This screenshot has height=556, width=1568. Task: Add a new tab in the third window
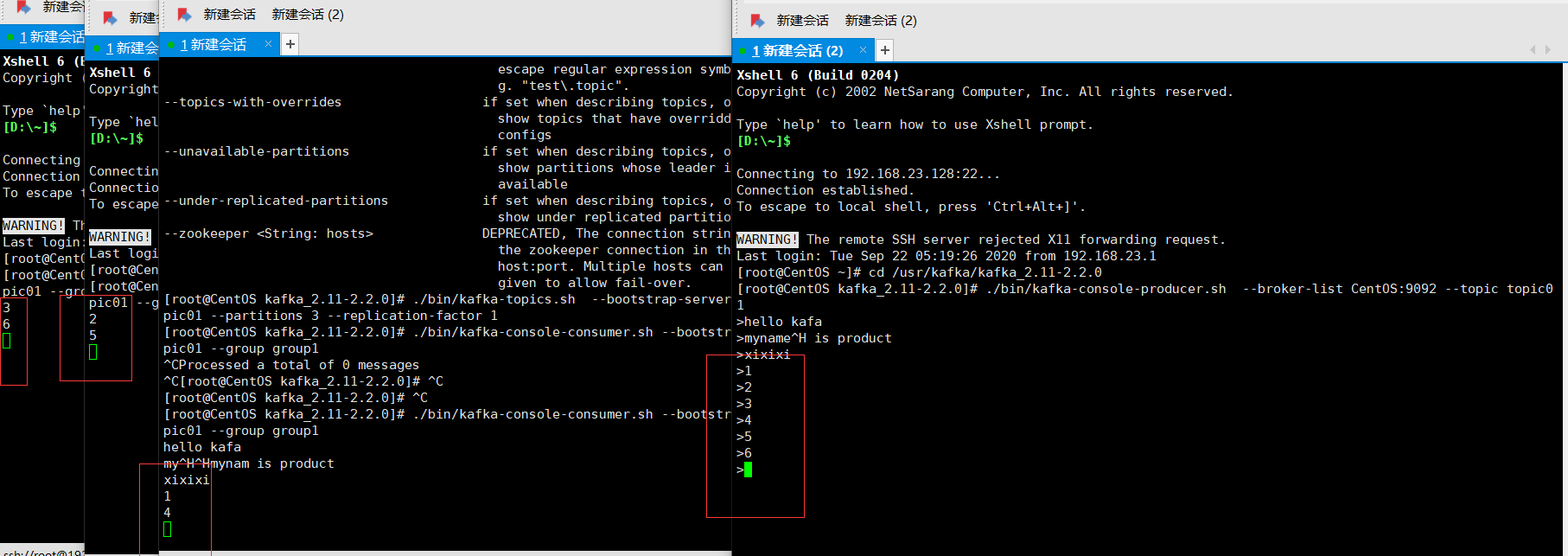(290, 44)
